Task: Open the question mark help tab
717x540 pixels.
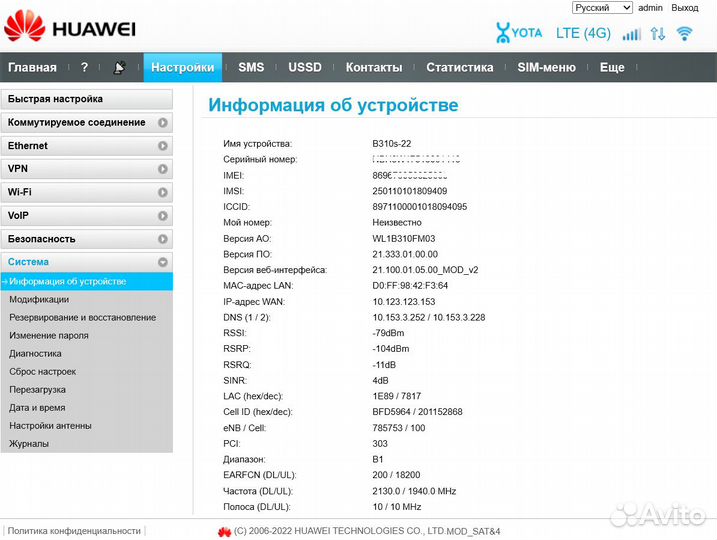Action: click(84, 67)
